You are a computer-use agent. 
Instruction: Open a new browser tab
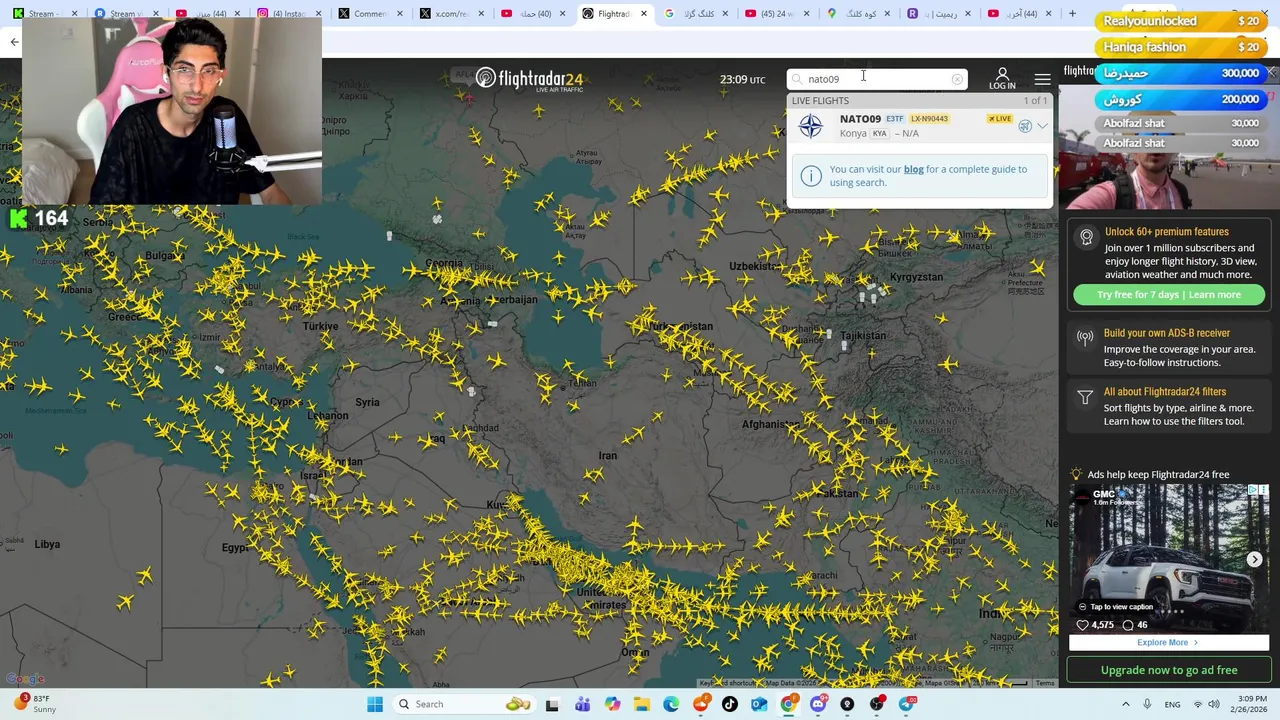point(1072,14)
